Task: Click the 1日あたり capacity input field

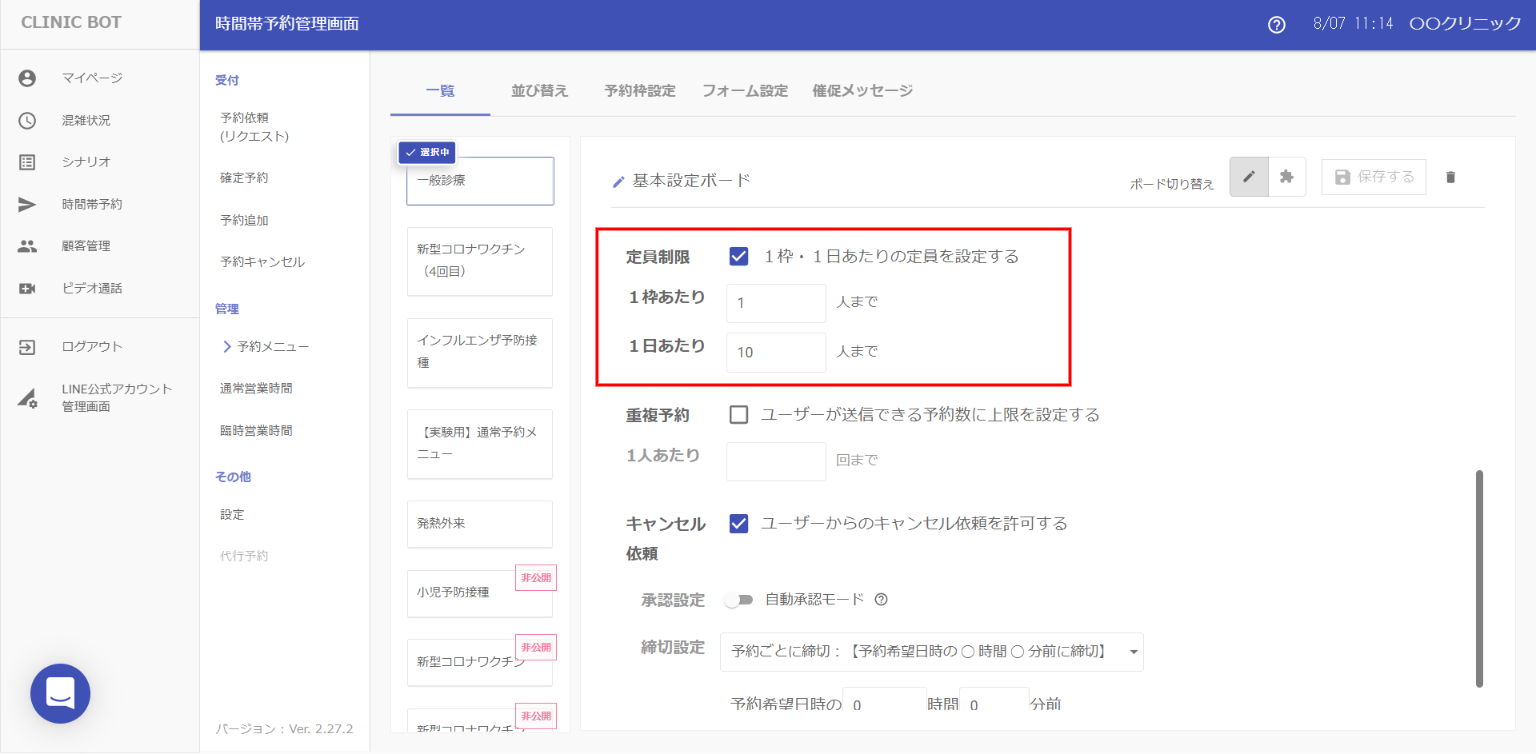Action: 776,352
